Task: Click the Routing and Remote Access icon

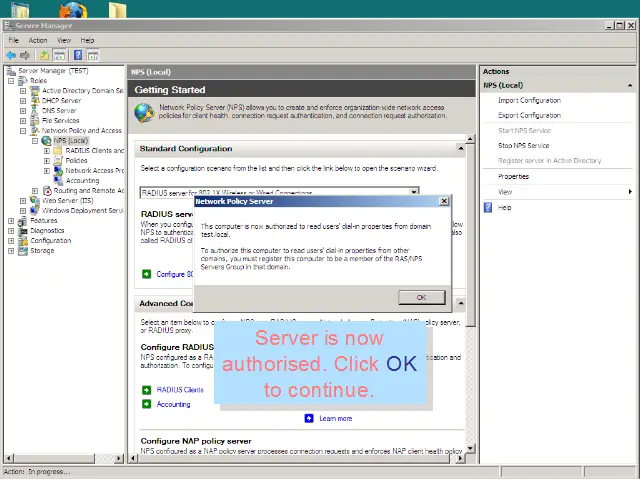Action: coord(47,191)
